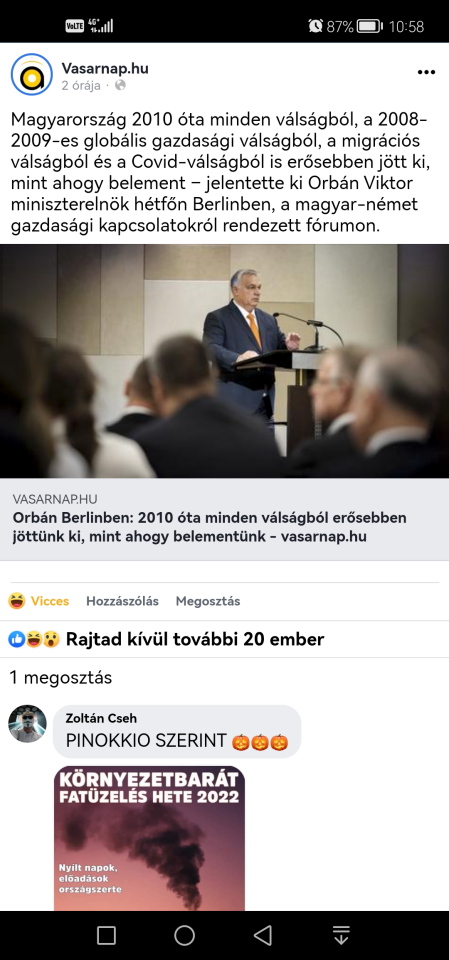Screen dimensions: 449x960
Task: Tap the navigation bar hide arrow icon
Action: pos(341,935)
